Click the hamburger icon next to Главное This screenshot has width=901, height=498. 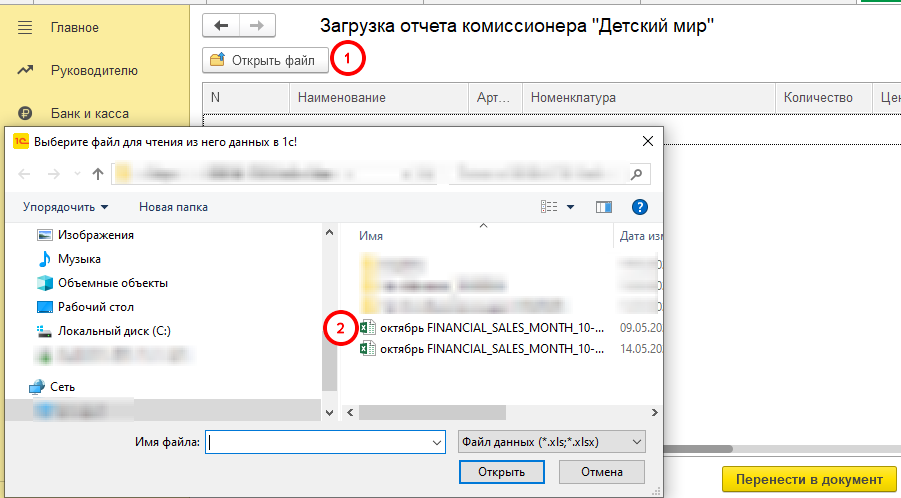[25, 28]
